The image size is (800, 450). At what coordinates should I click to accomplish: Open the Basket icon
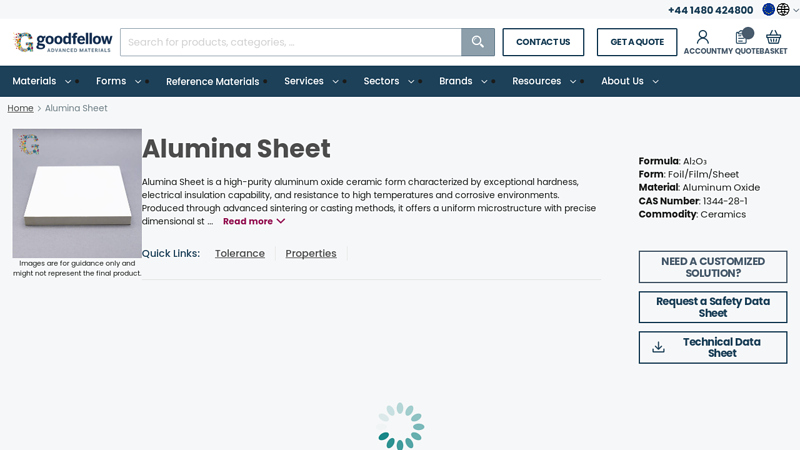[x=773, y=37]
